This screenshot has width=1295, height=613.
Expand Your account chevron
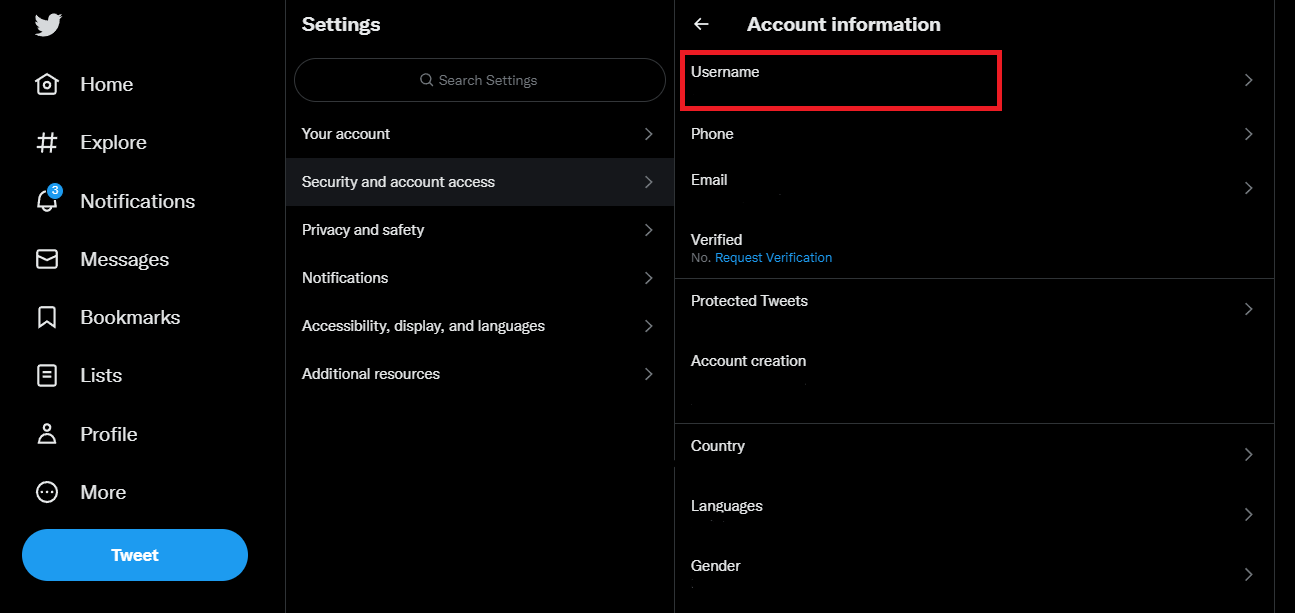pyautogui.click(x=649, y=134)
